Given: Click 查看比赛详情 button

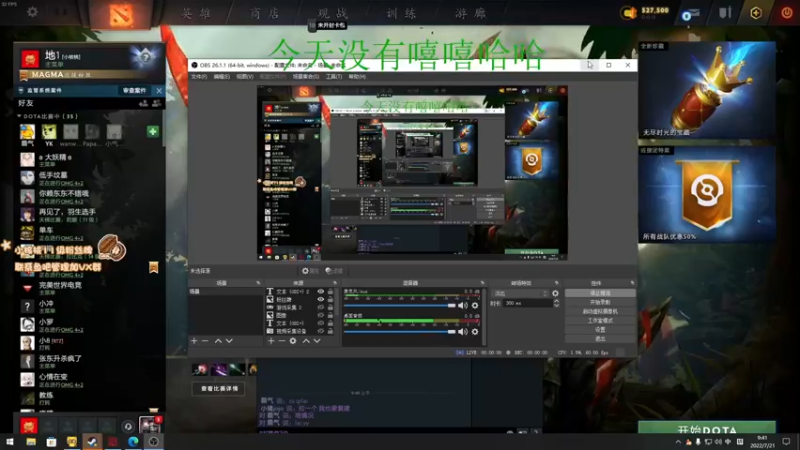Looking at the screenshot, I should coord(219,389).
